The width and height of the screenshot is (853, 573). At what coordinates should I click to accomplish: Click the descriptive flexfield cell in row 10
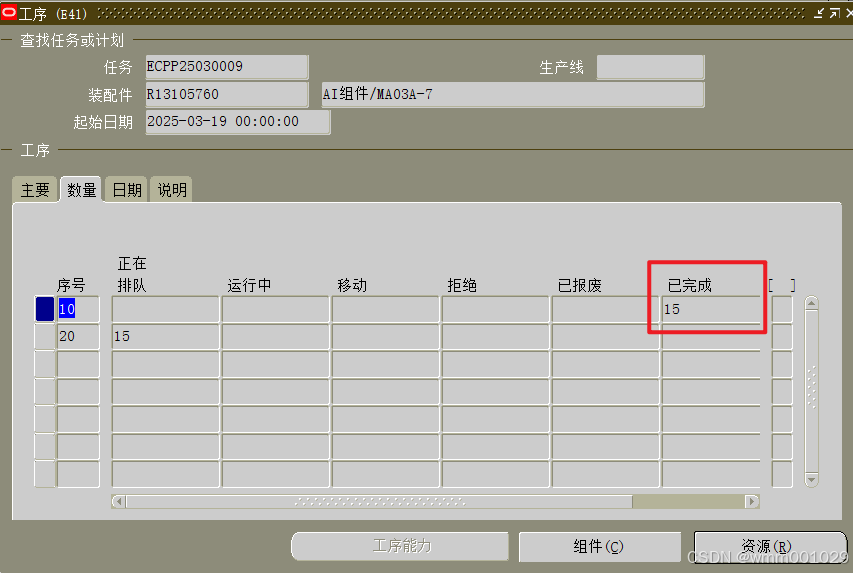coord(782,309)
